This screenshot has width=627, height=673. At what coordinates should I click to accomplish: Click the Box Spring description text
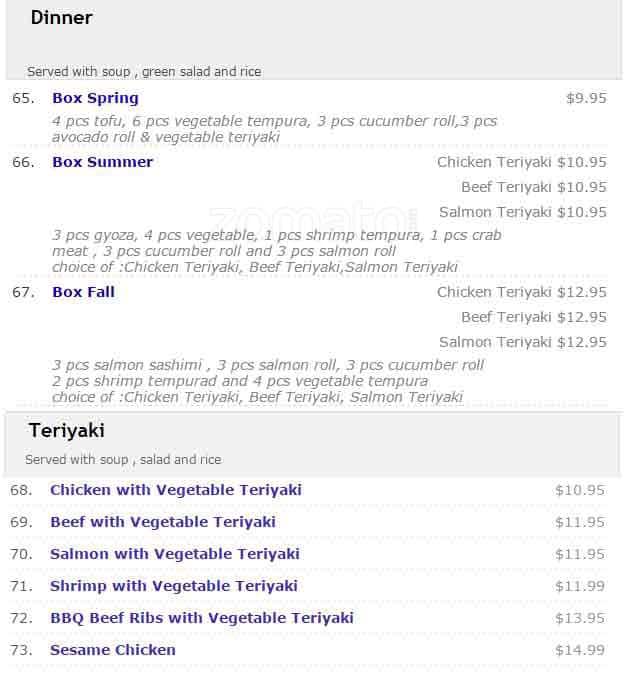coord(274,129)
